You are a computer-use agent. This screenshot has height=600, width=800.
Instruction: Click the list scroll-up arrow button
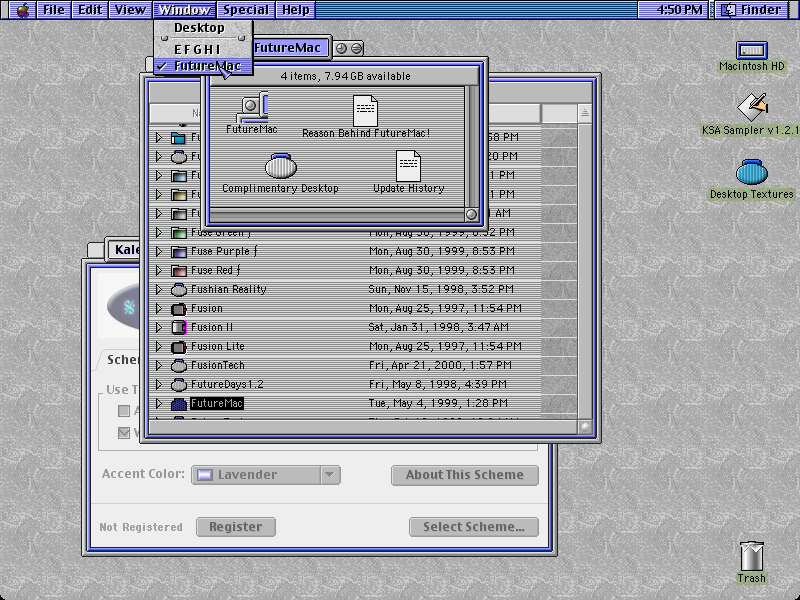coord(585,113)
